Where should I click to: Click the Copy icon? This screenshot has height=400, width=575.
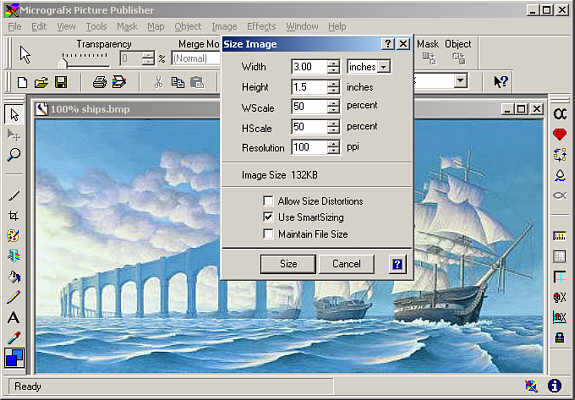pos(177,82)
